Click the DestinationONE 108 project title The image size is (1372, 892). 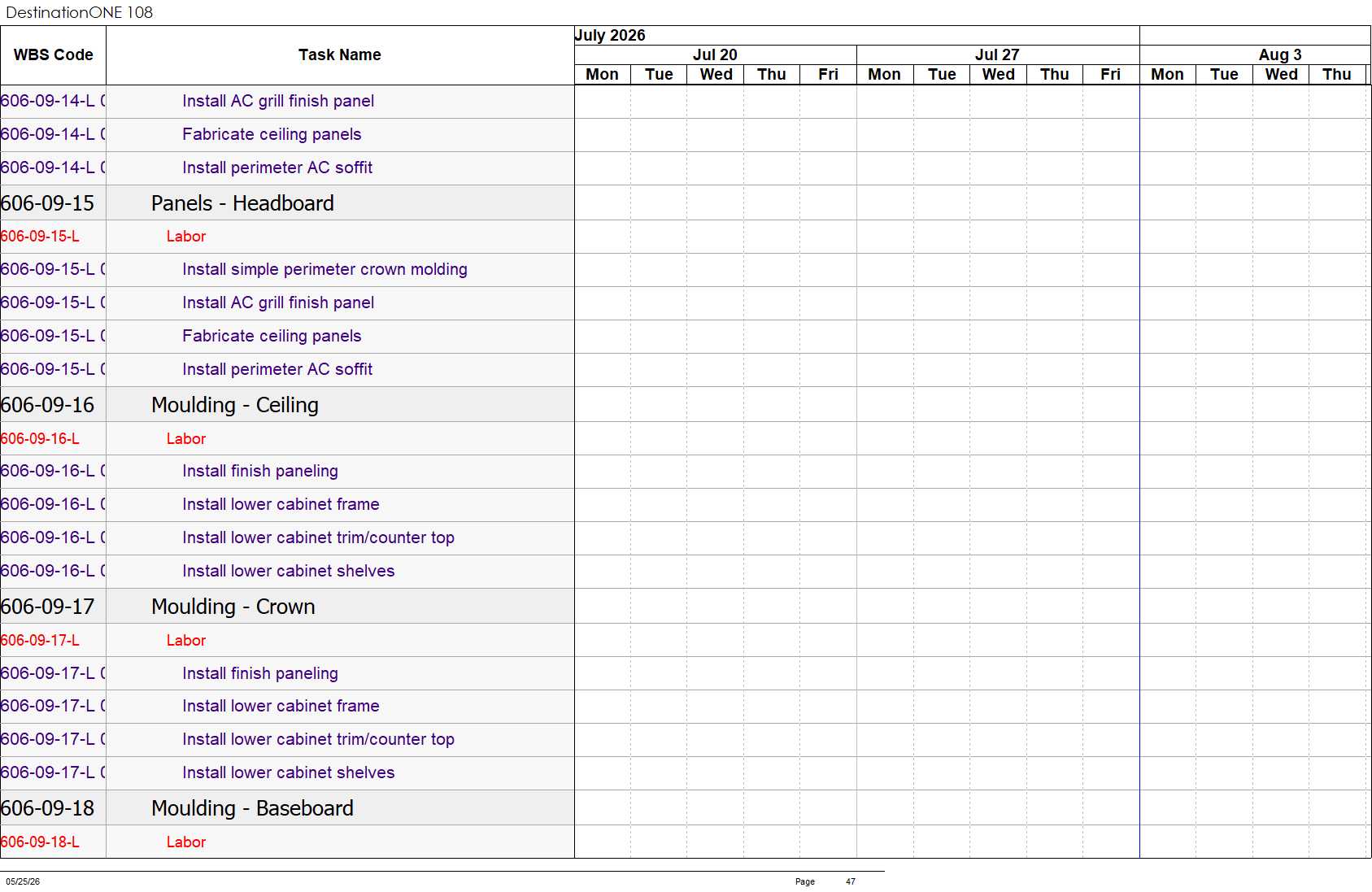(79, 12)
